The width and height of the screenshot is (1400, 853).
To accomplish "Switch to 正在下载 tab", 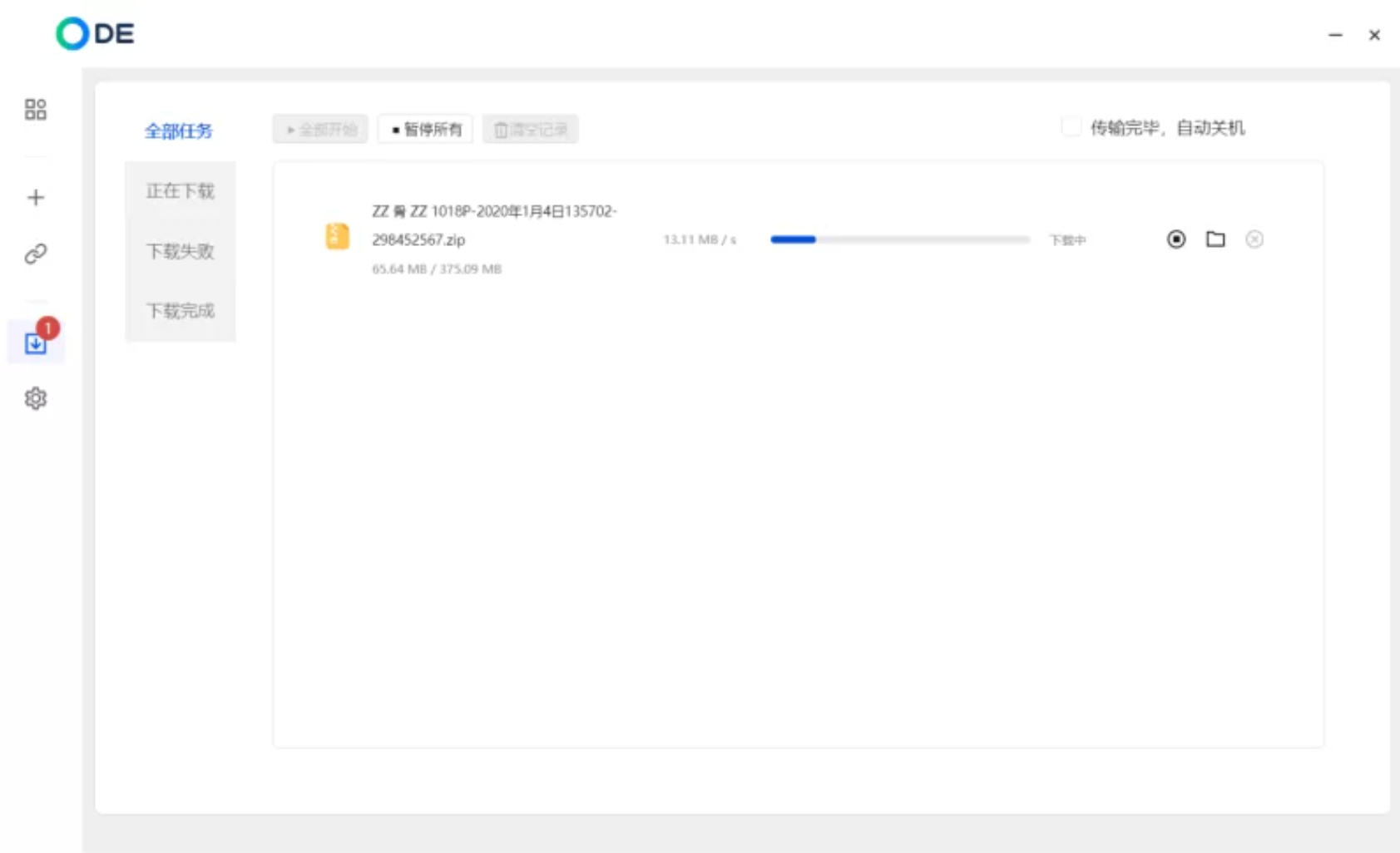I will point(181,191).
